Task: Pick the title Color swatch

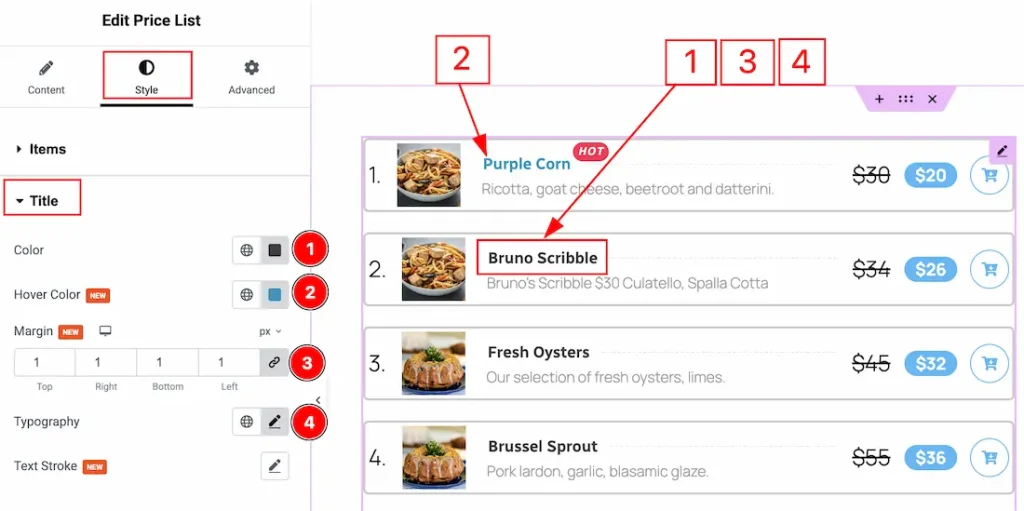Action: (274, 250)
